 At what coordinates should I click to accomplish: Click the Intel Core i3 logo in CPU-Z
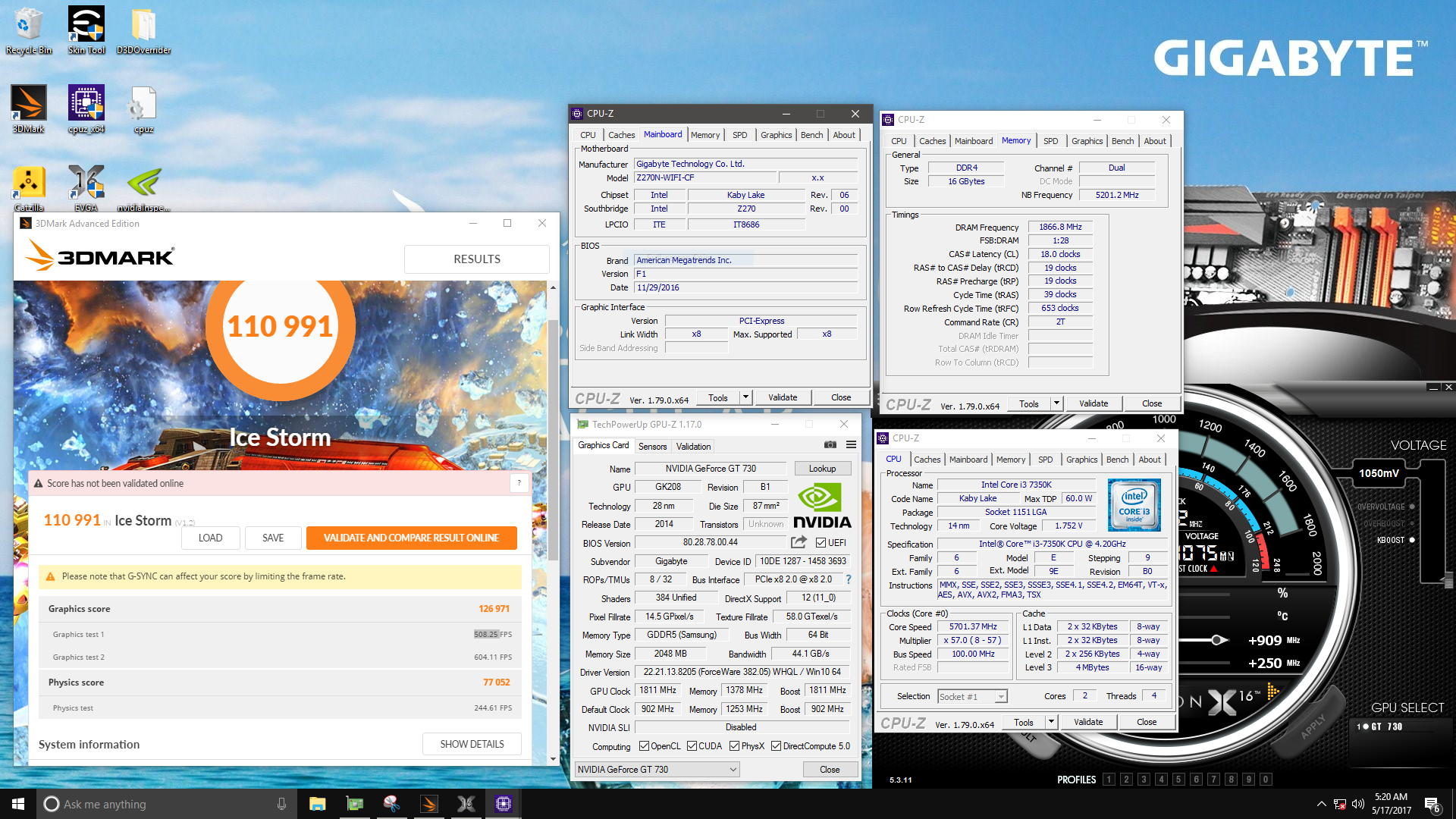[x=1134, y=504]
